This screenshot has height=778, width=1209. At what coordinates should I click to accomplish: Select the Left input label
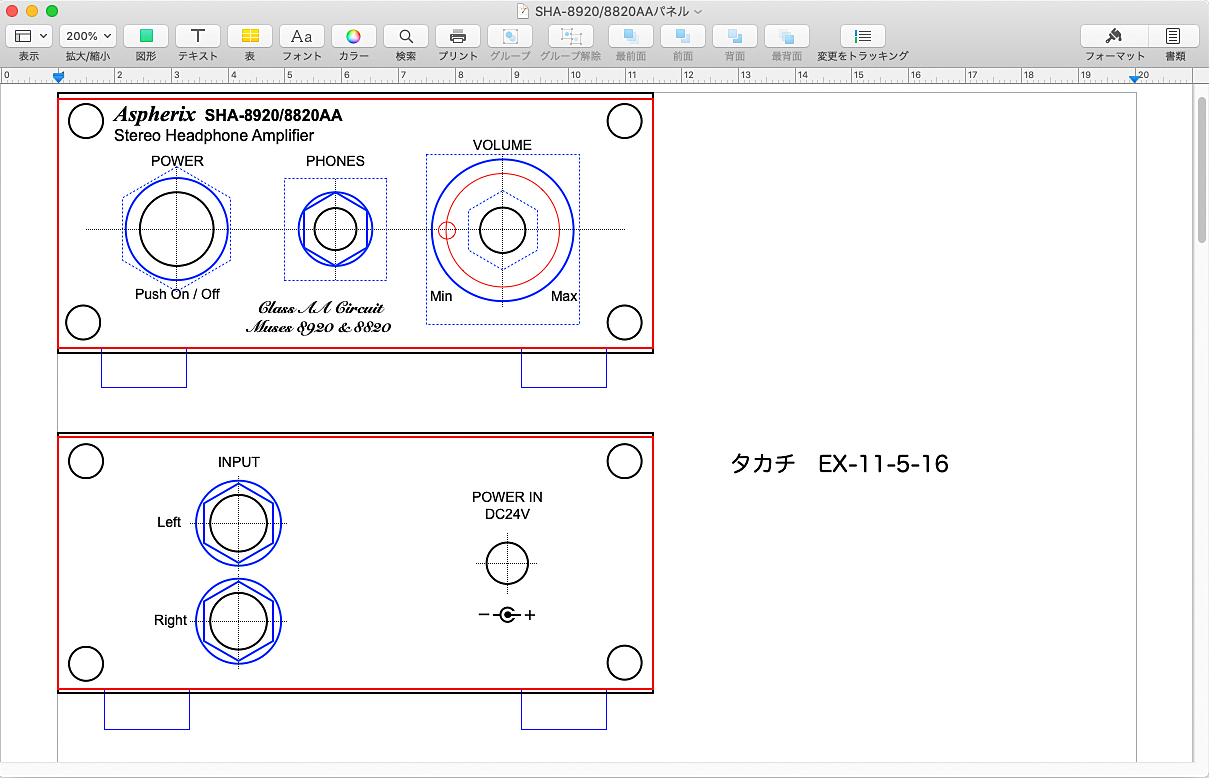point(169,522)
